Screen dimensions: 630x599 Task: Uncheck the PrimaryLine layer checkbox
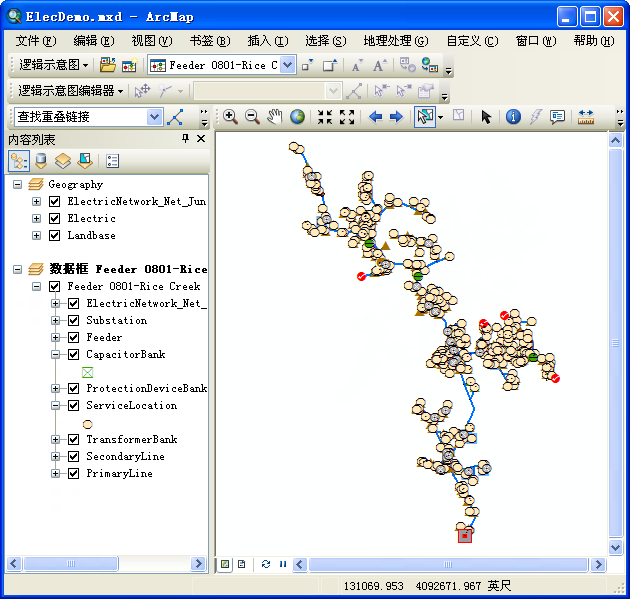click(73, 474)
